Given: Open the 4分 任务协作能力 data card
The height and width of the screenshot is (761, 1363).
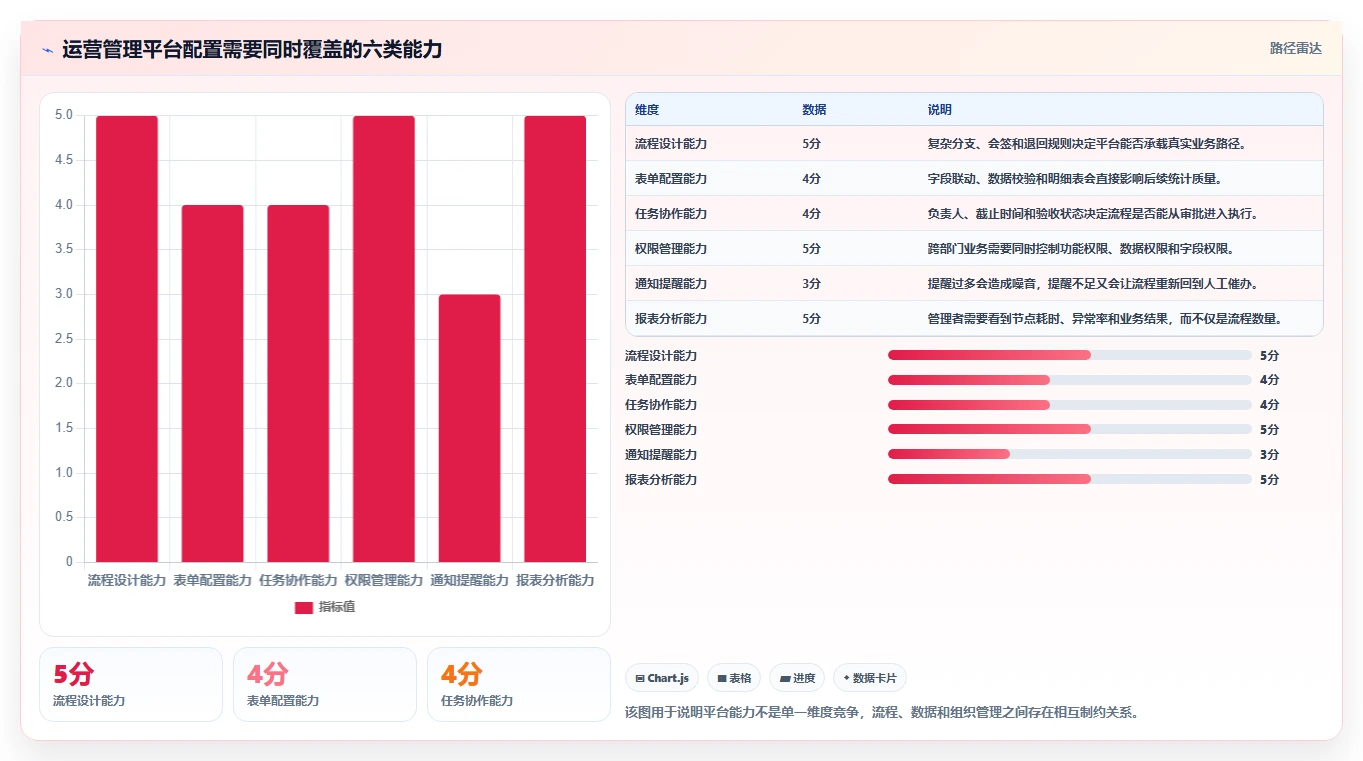Looking at the screenshot, I should [519, 684].
